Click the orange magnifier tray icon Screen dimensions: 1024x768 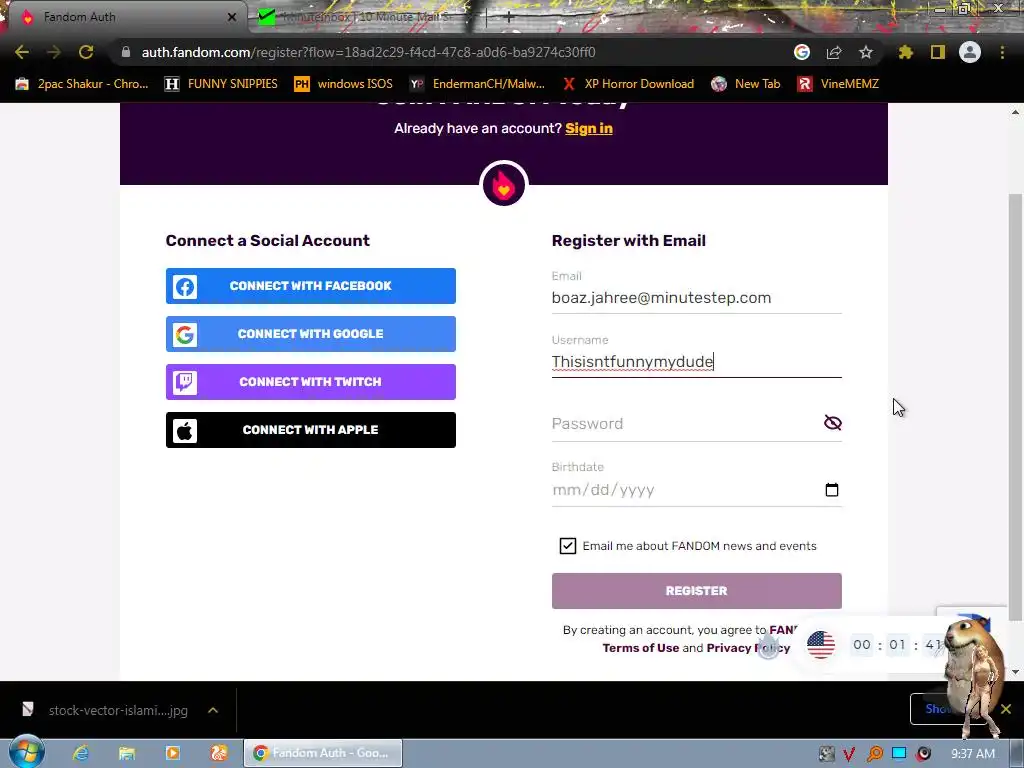pyautogui.click(x=874, y=754)
